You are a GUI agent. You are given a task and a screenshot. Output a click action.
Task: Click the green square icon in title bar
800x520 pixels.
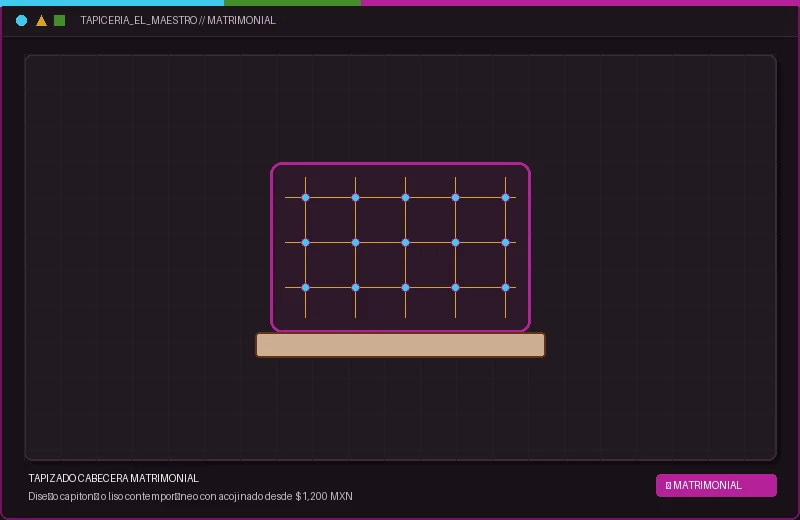pos(60,20)
